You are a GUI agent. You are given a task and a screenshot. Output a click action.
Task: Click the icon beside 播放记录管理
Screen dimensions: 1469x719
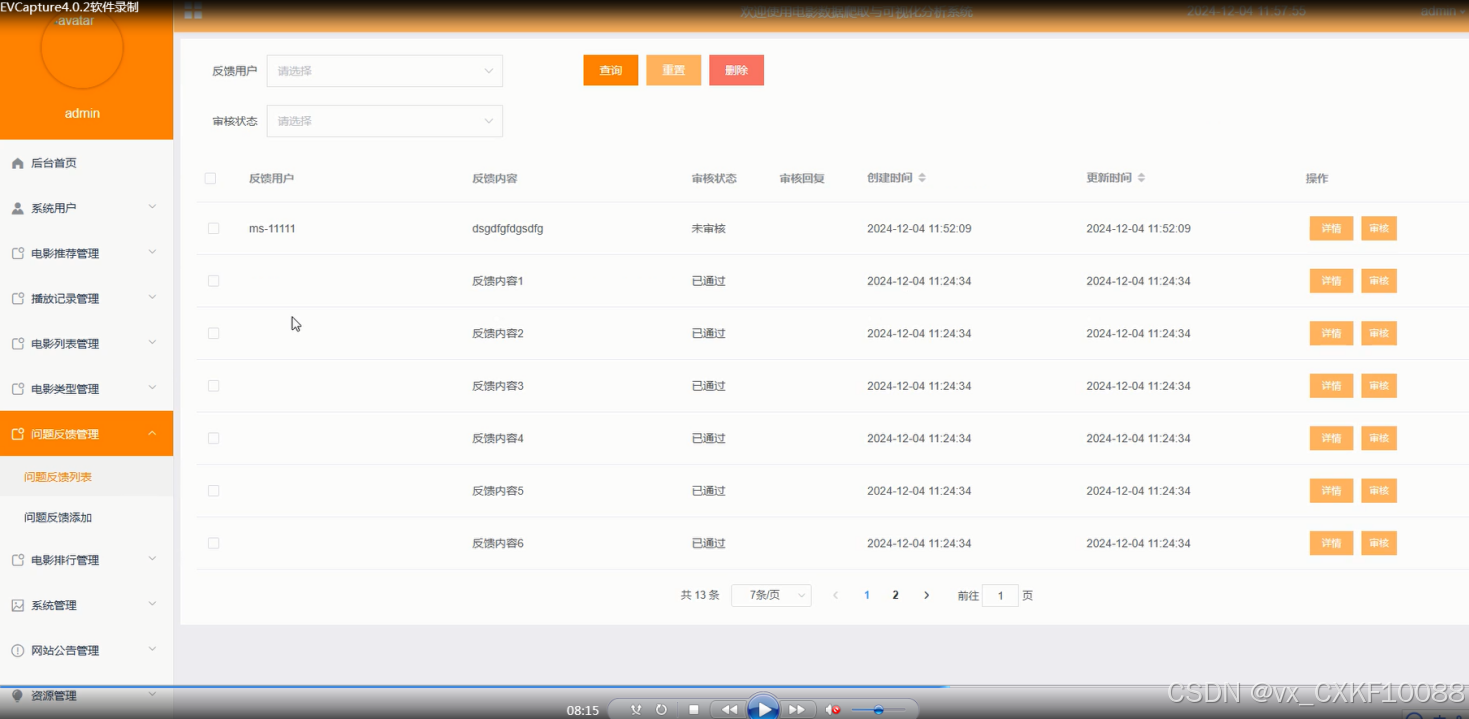click(17, 298)
